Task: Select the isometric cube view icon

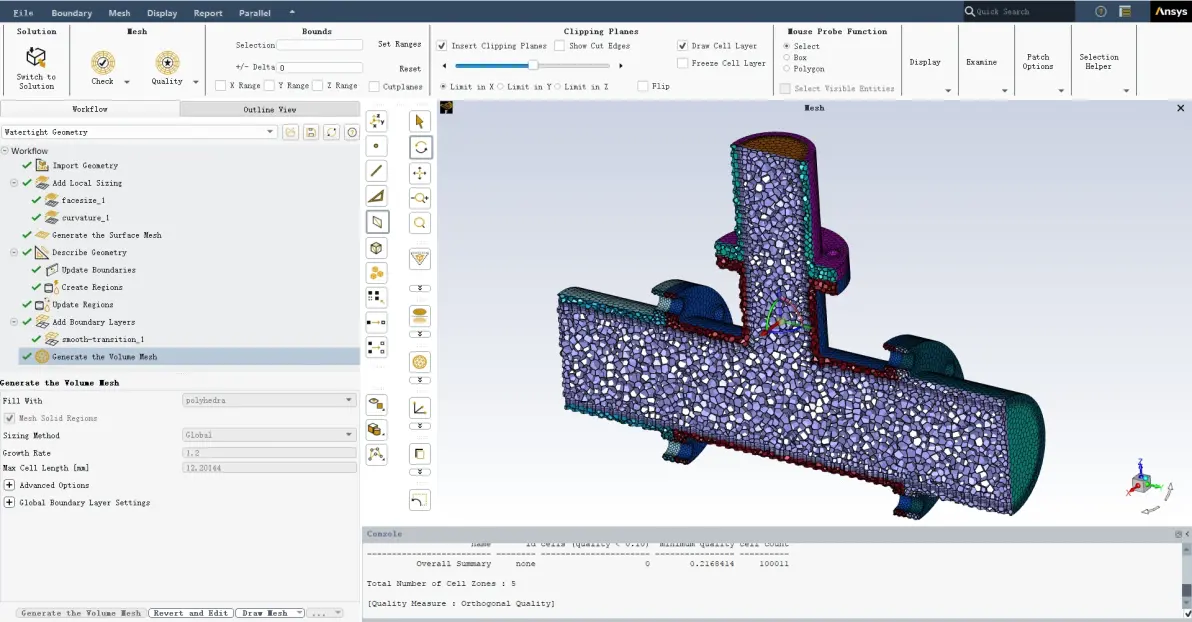Action: [376, 248]
